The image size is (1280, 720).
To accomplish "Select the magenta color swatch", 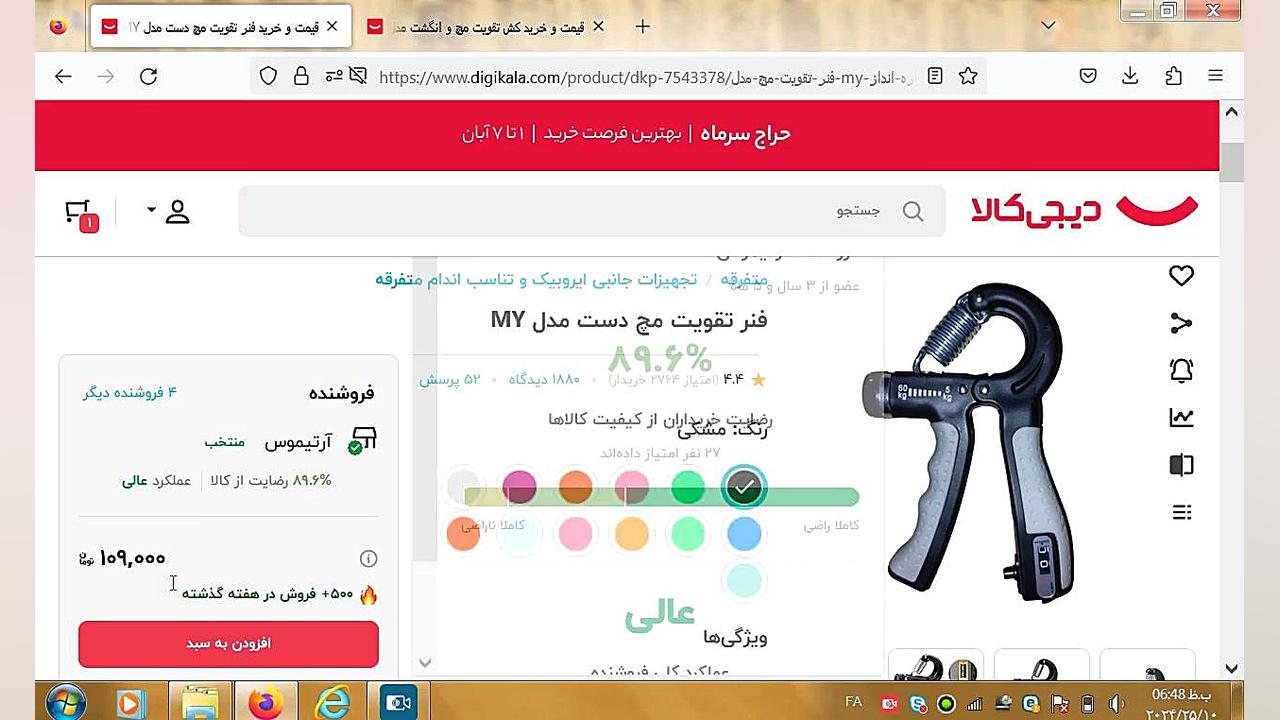I will 519,487.
